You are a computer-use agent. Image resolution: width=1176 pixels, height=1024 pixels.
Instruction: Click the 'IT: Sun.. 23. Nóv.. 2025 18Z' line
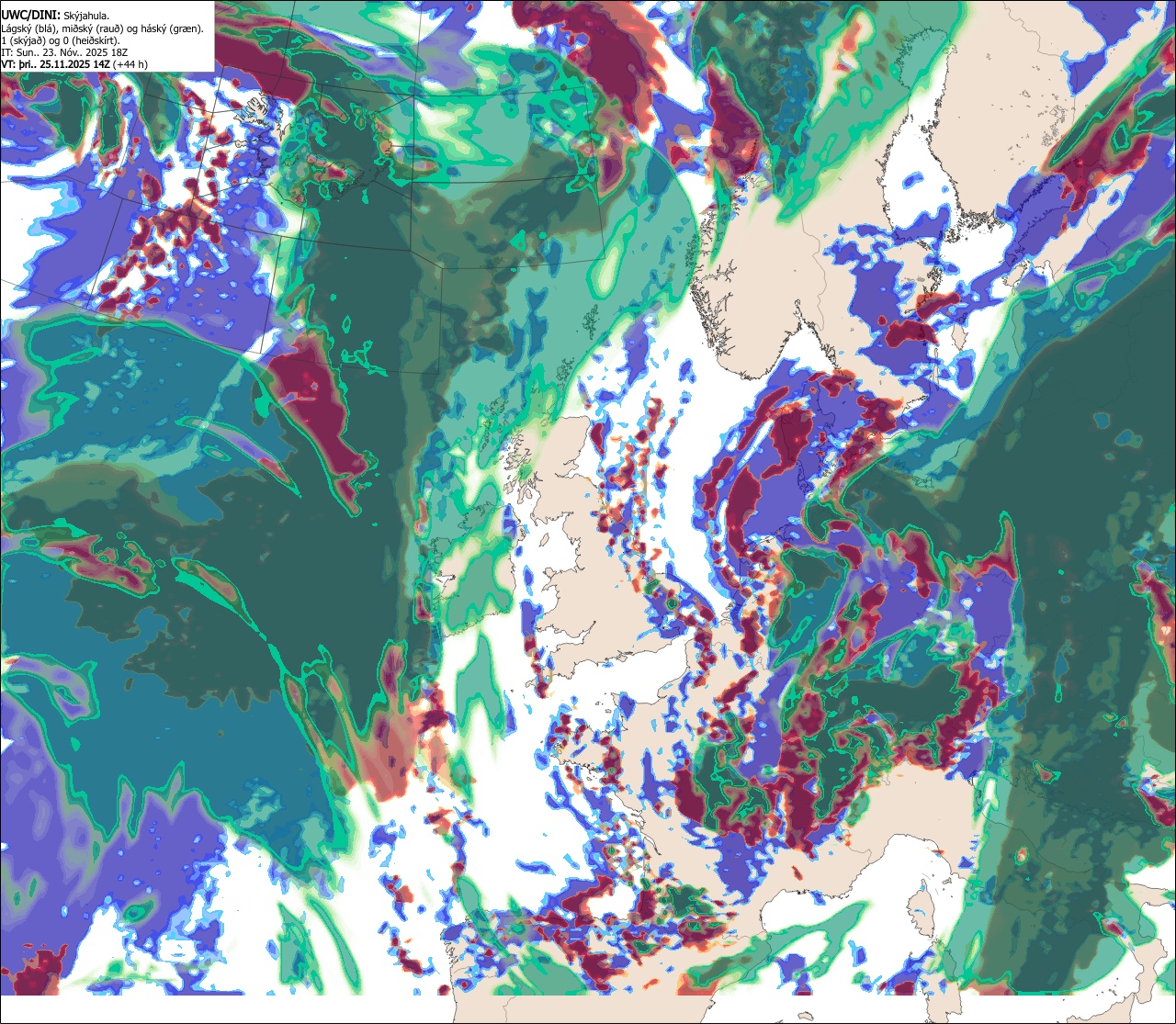[x=64, y=52]
